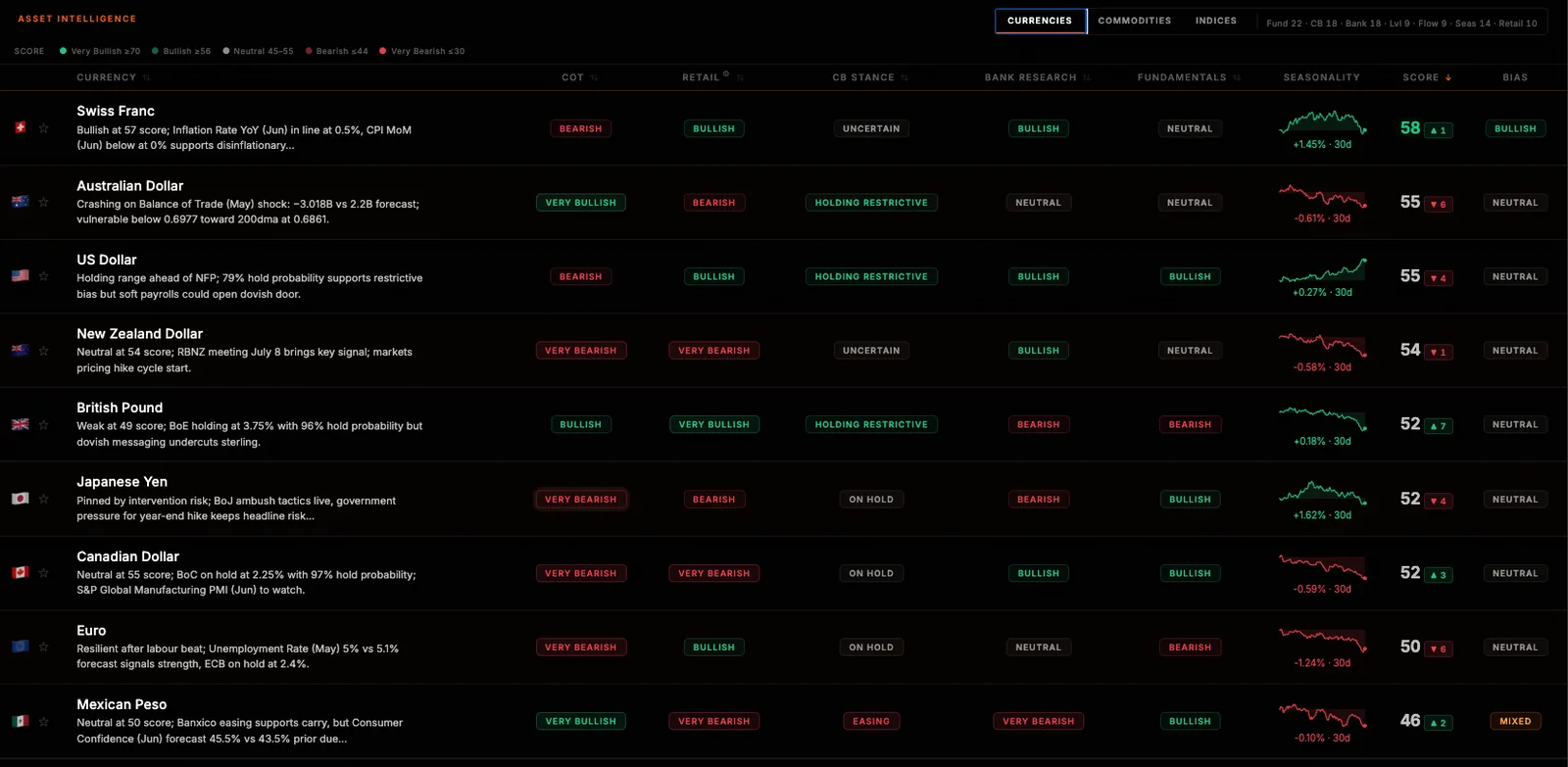
Task: Mark British Pound as favorite
Action: pos(43,424)
